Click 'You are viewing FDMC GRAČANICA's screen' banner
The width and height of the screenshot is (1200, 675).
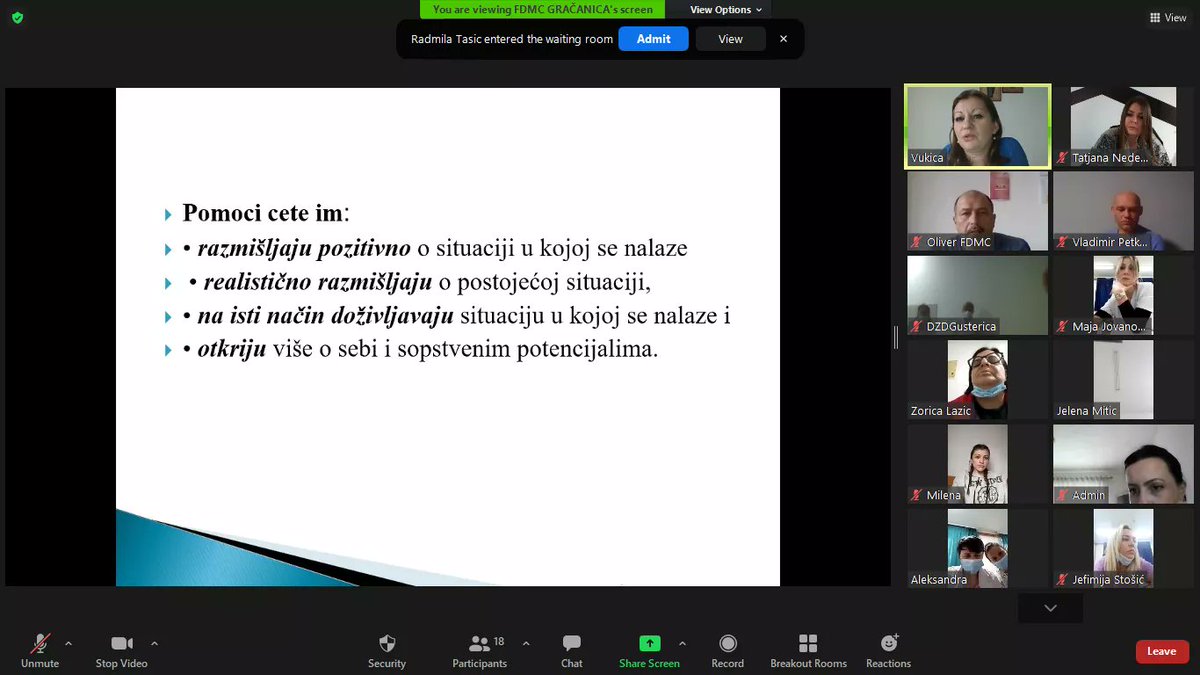pos(543,10)
